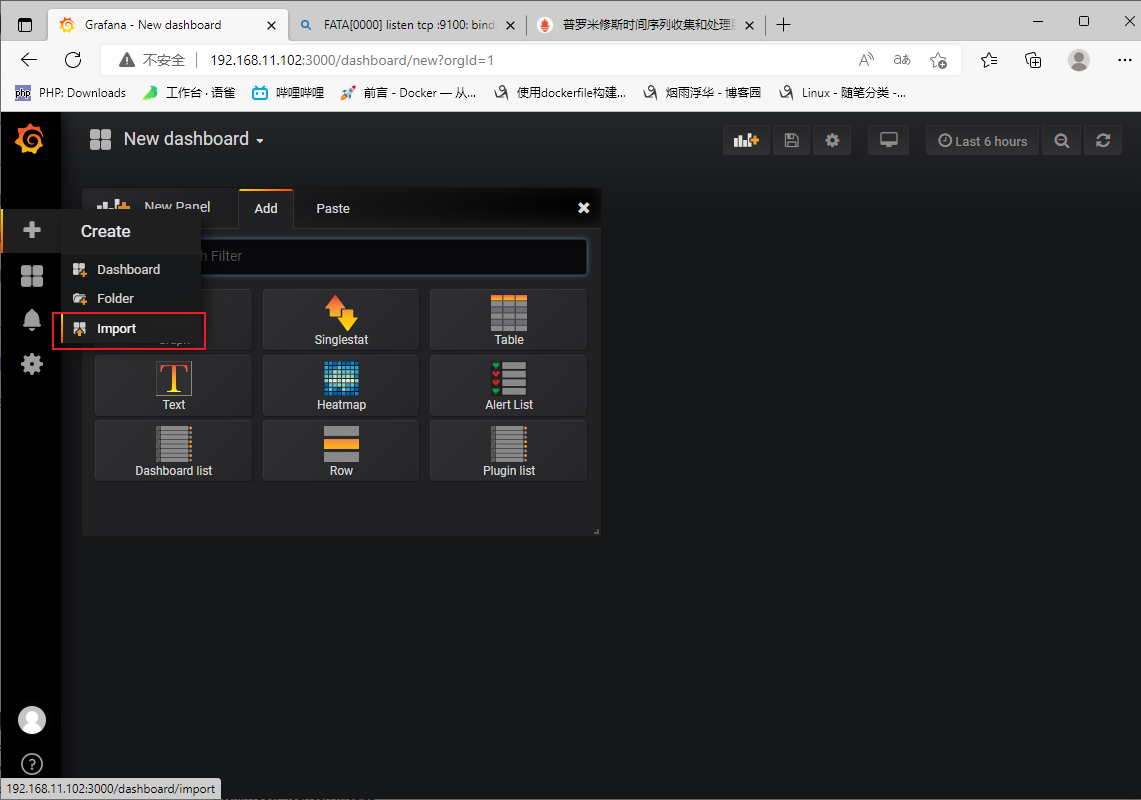1141x800 pixels.
Task: Add a Row panel
Action: [341, 451]
